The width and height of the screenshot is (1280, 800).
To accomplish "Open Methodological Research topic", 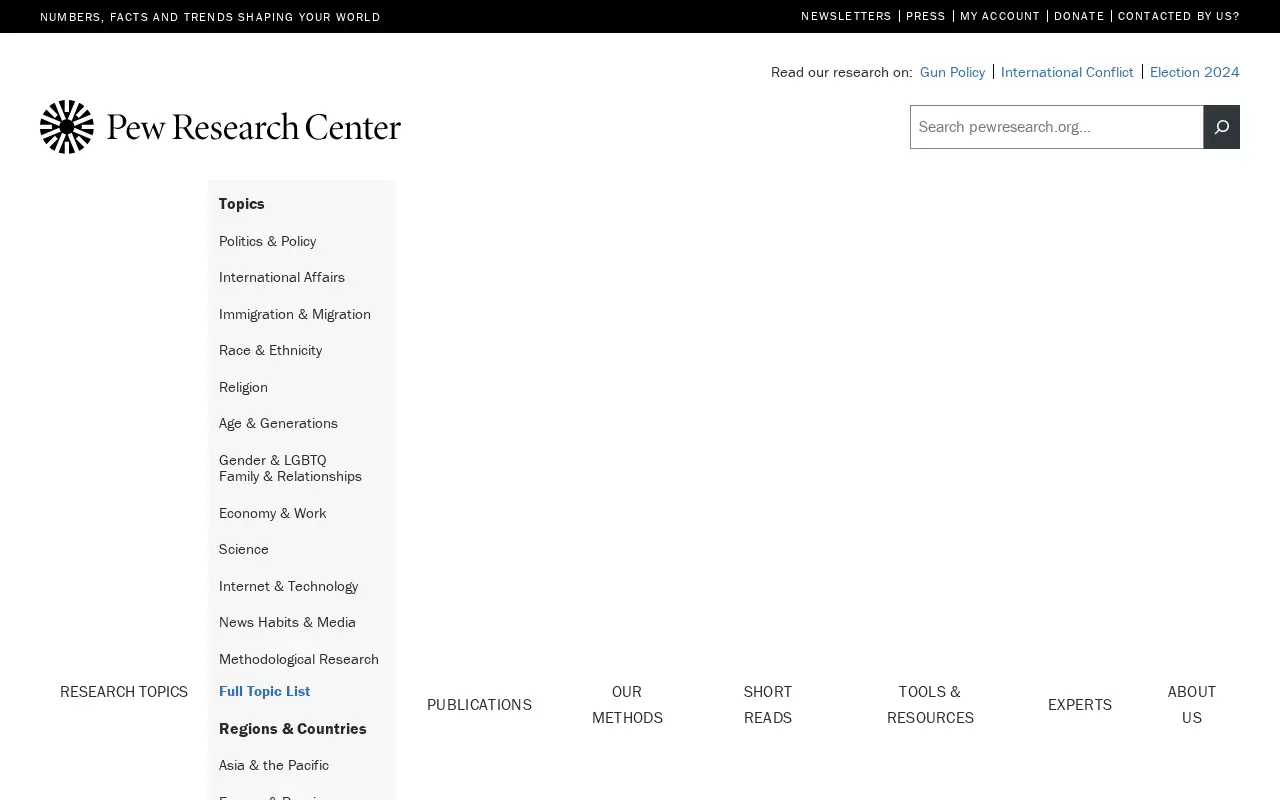I will tap(299, 659).
